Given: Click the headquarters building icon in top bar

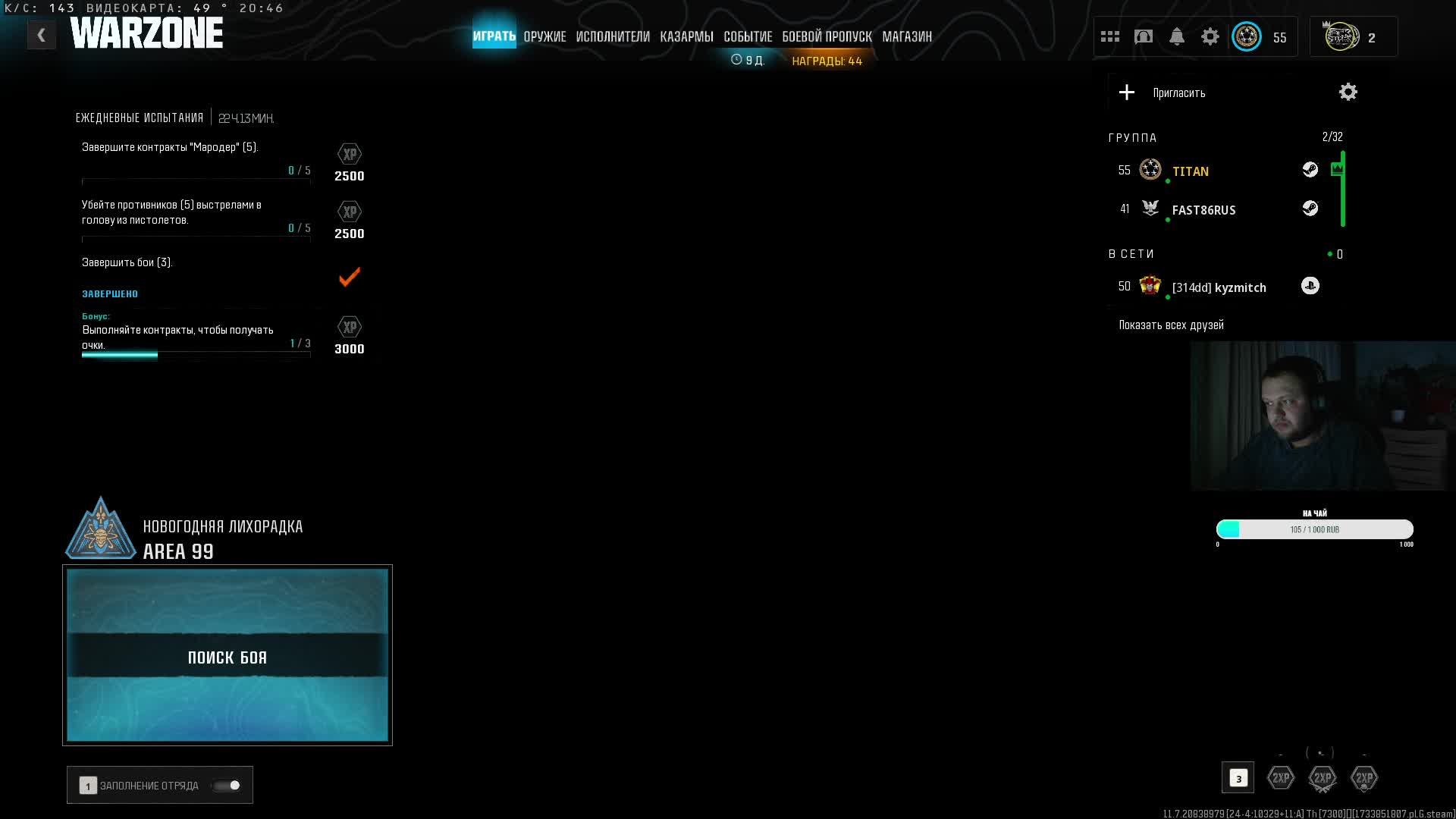Looking at the screenshot, I should click(1143, 36).
